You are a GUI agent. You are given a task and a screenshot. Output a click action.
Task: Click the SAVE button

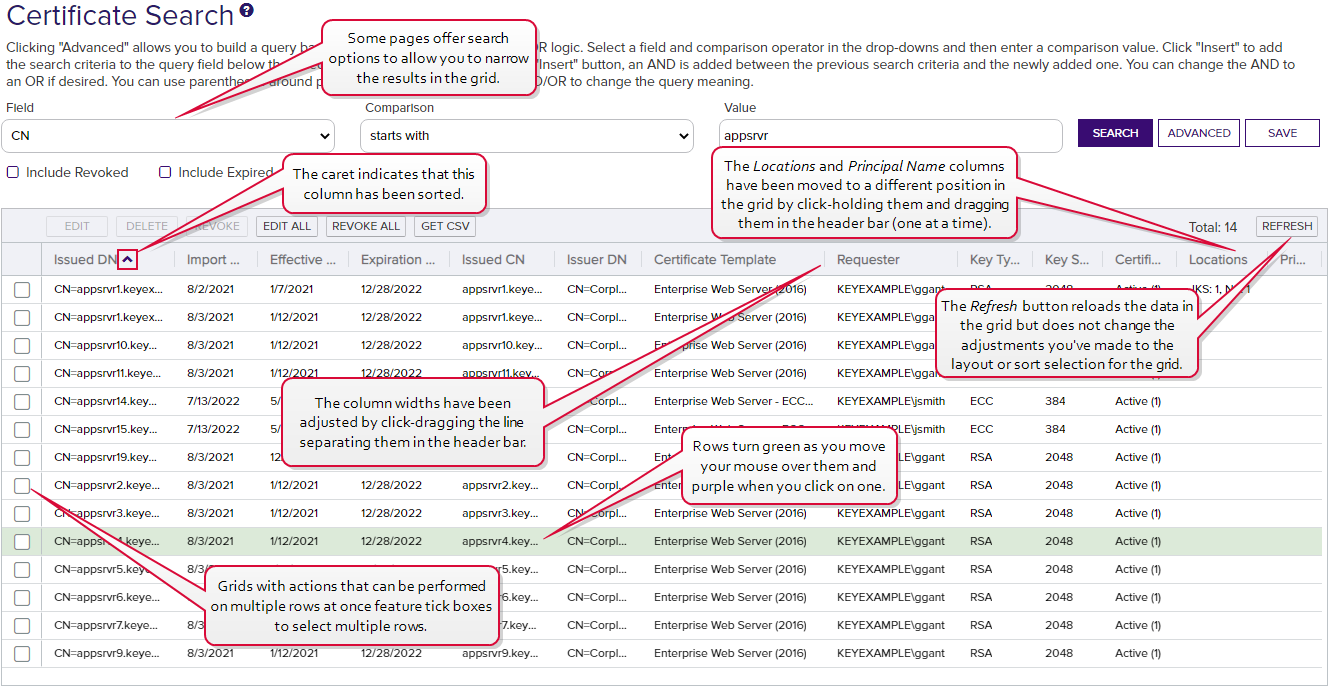coord(1282,133)
